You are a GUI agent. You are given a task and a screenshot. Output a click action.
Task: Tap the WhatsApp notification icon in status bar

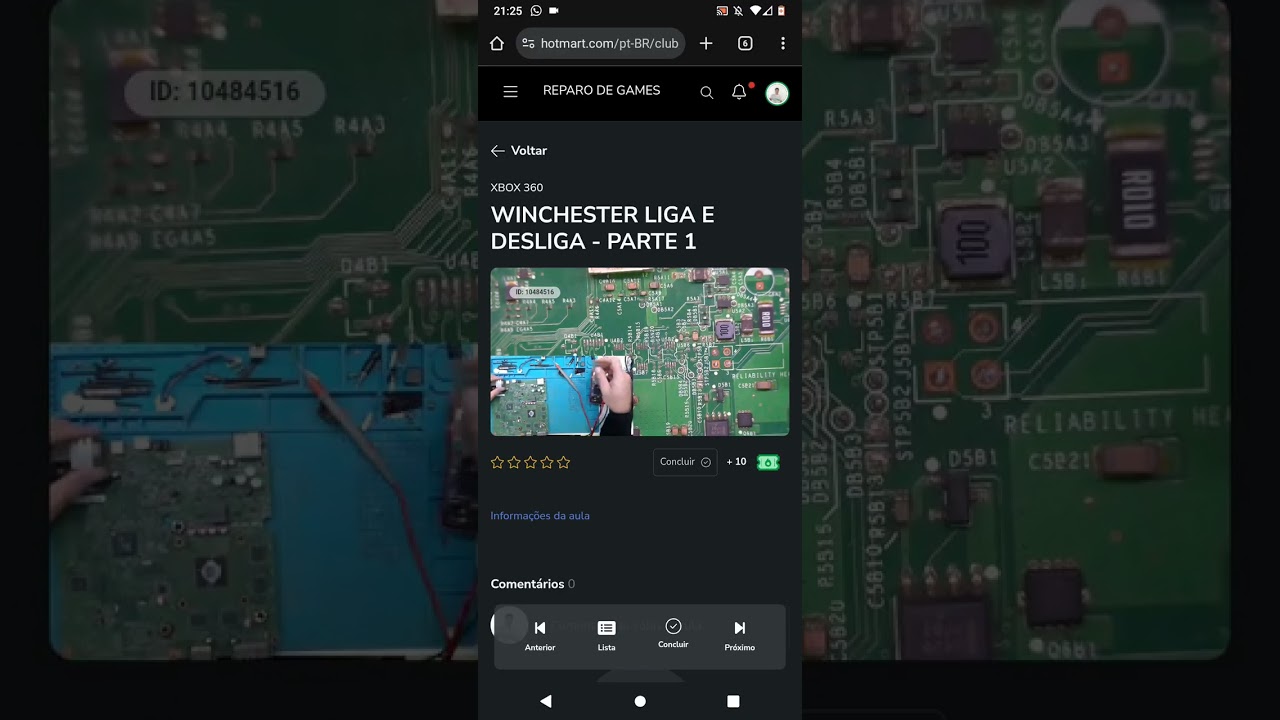coord(536,11)
